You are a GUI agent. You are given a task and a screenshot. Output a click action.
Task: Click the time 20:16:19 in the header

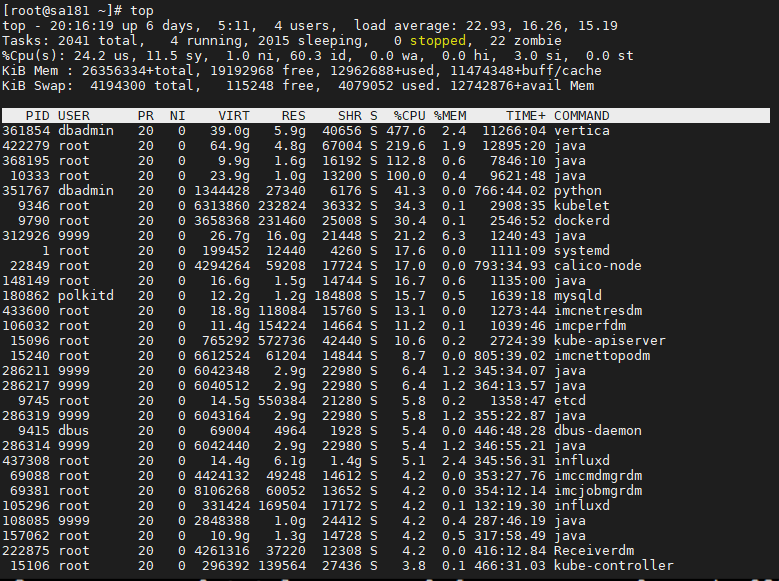click(x=82, y=25)
